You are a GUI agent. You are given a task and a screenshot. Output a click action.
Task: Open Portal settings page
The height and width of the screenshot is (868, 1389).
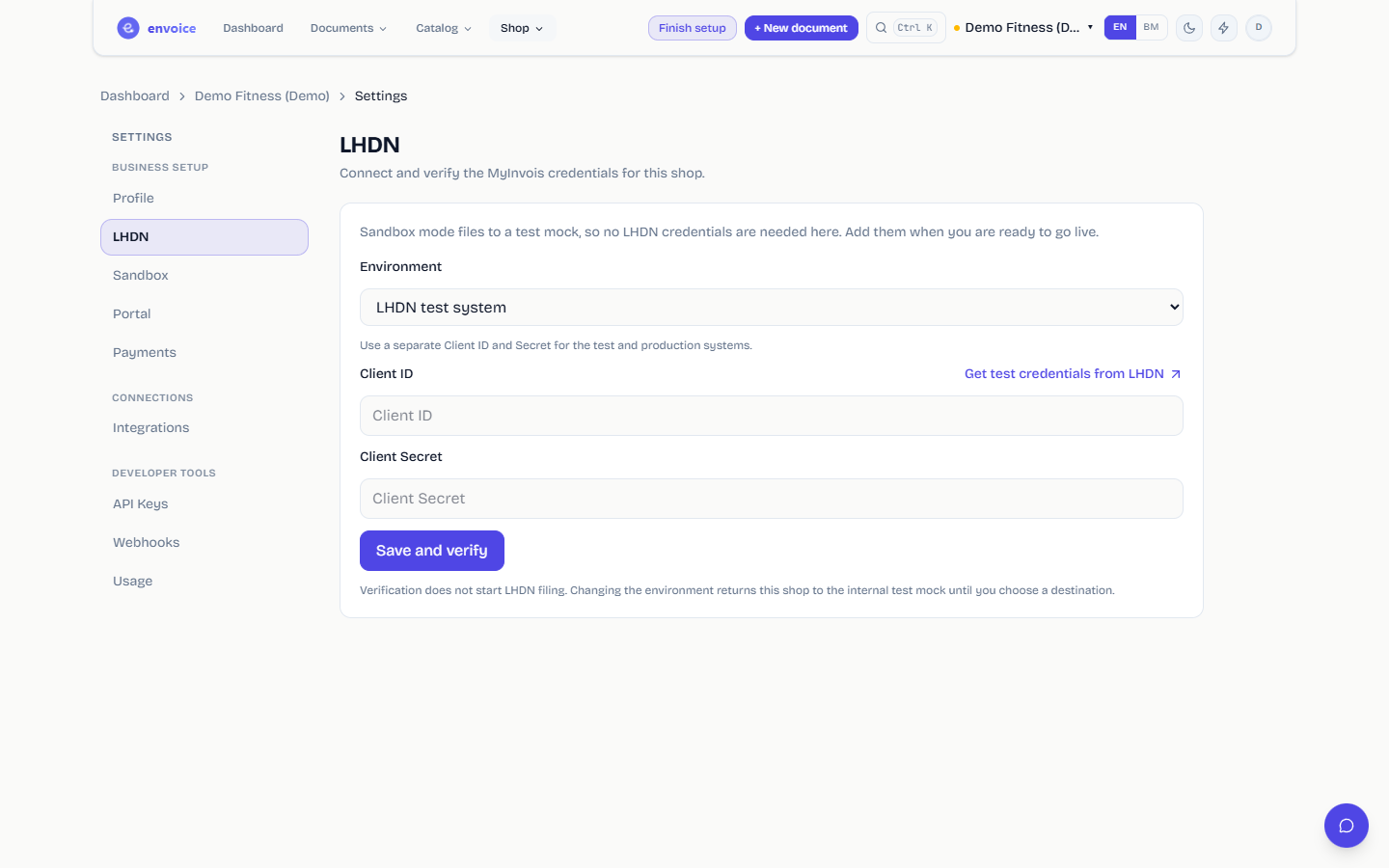[x=204, y=314]
